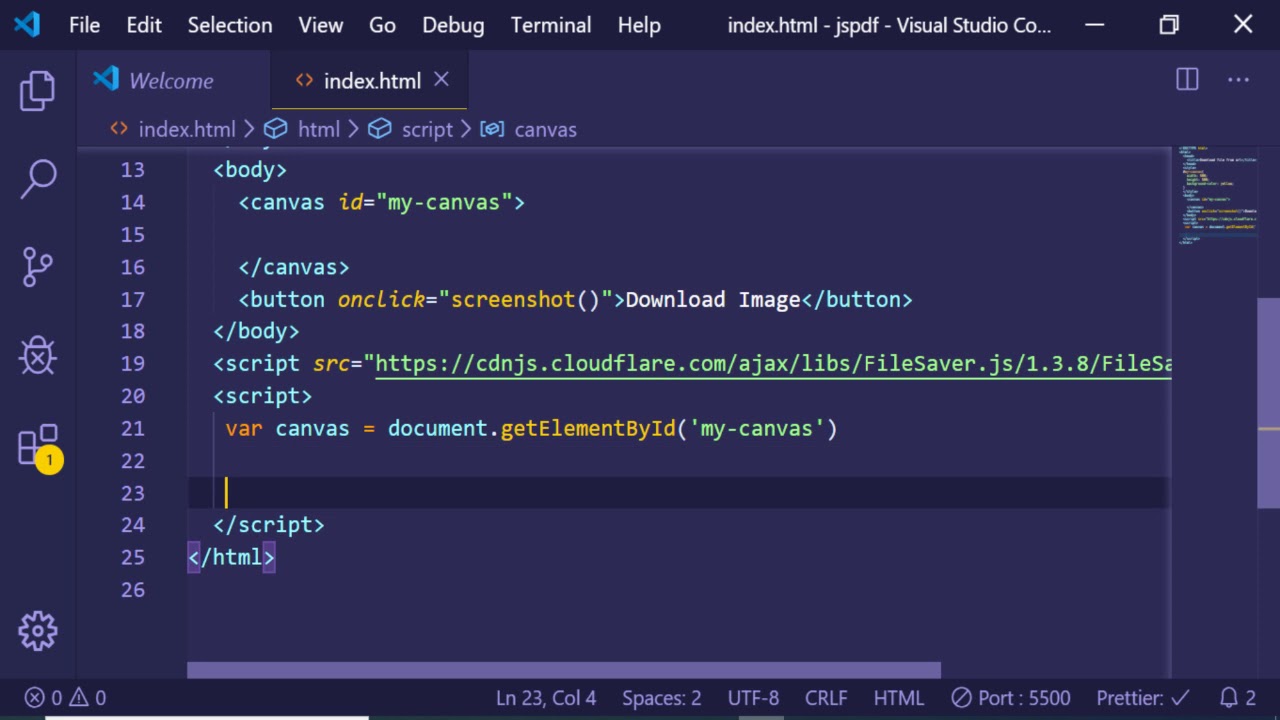Open the Source Control view
Image resolution: width=1280 pixels, height=720 pixels.
click(38, 267)
